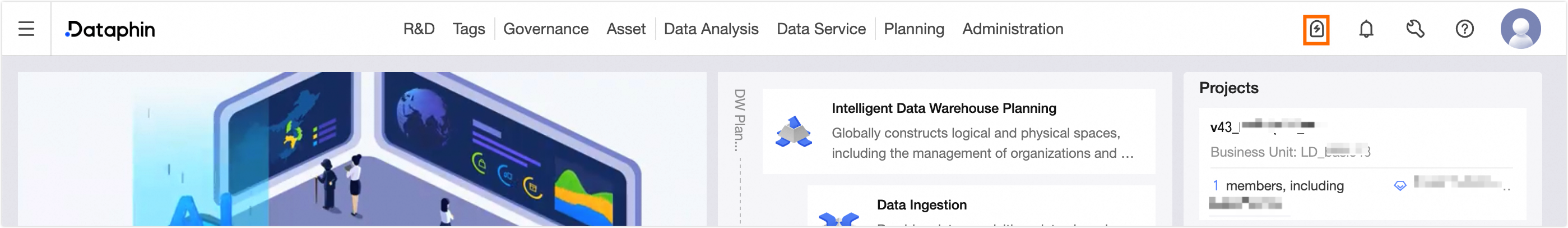Go to the Governance menu
Image resolution: width=1568 pixels, height=228 pixels.
[545, 29]
